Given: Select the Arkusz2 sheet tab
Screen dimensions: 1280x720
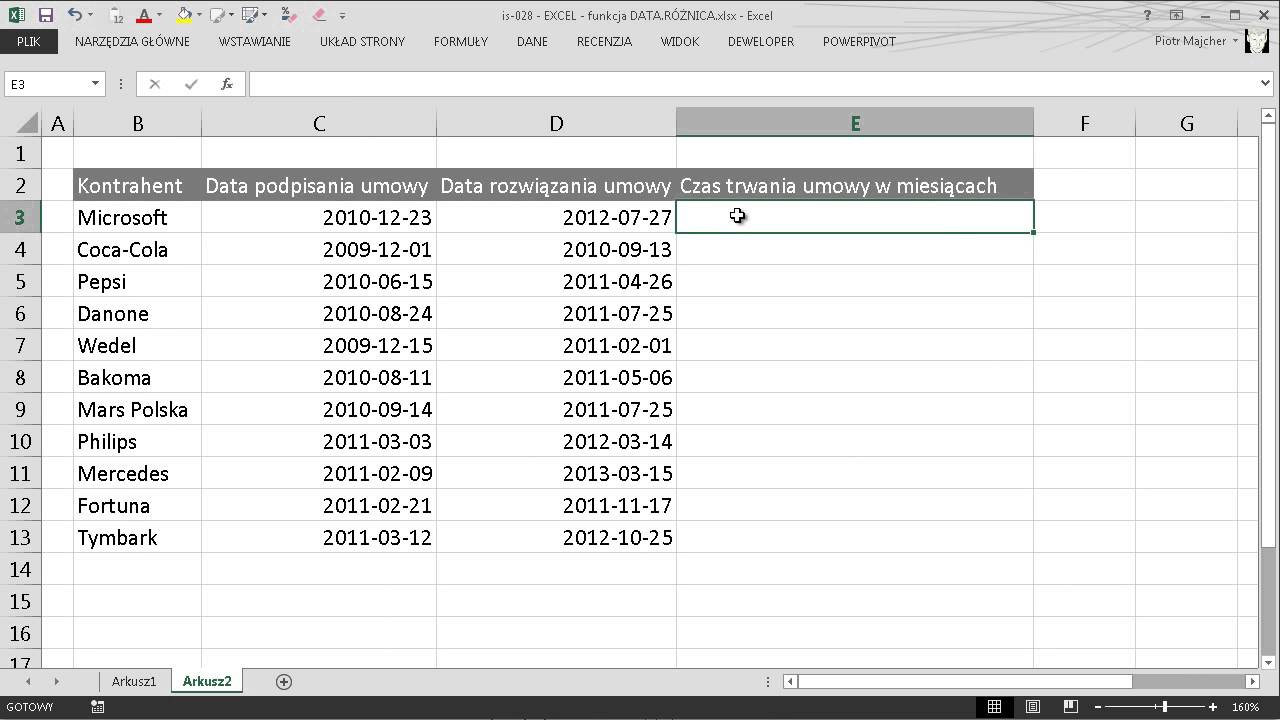Looking at the screenshot, I should point(207,681).
